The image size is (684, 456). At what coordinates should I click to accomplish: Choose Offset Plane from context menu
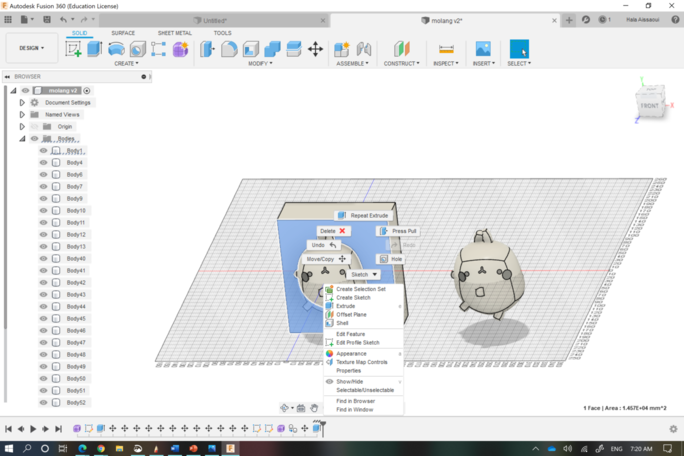click(351, 315)
